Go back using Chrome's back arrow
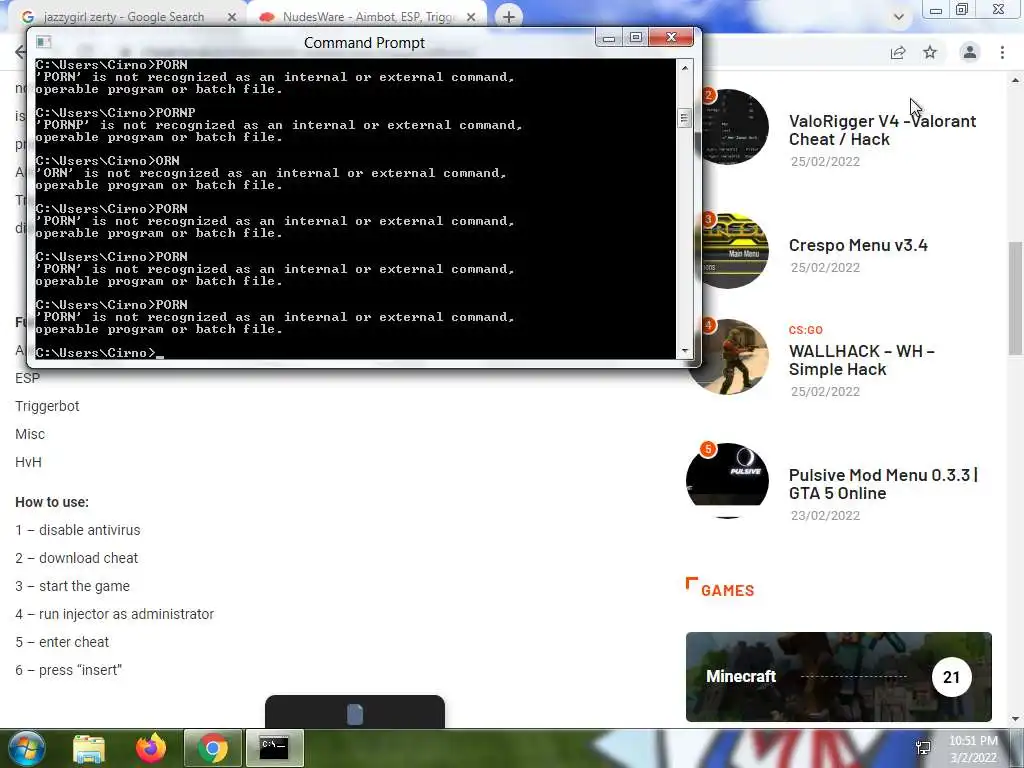1024x768 pixels. 20,52
